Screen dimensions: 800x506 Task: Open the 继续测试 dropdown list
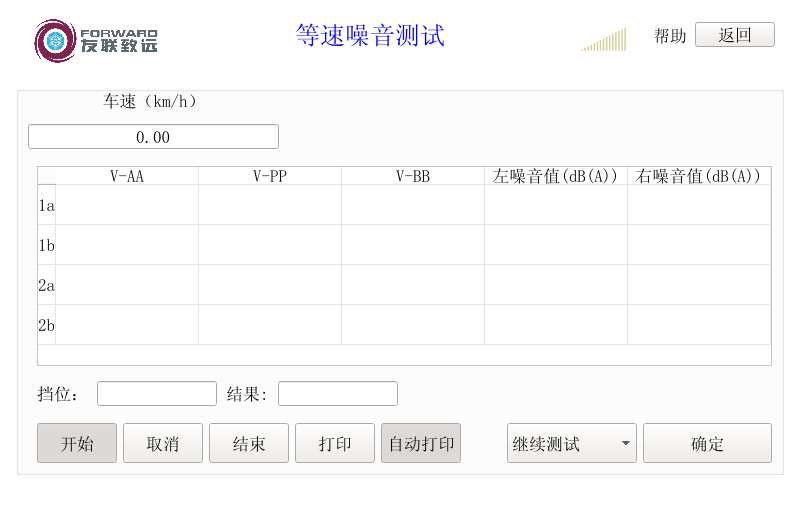coord(572,443)
